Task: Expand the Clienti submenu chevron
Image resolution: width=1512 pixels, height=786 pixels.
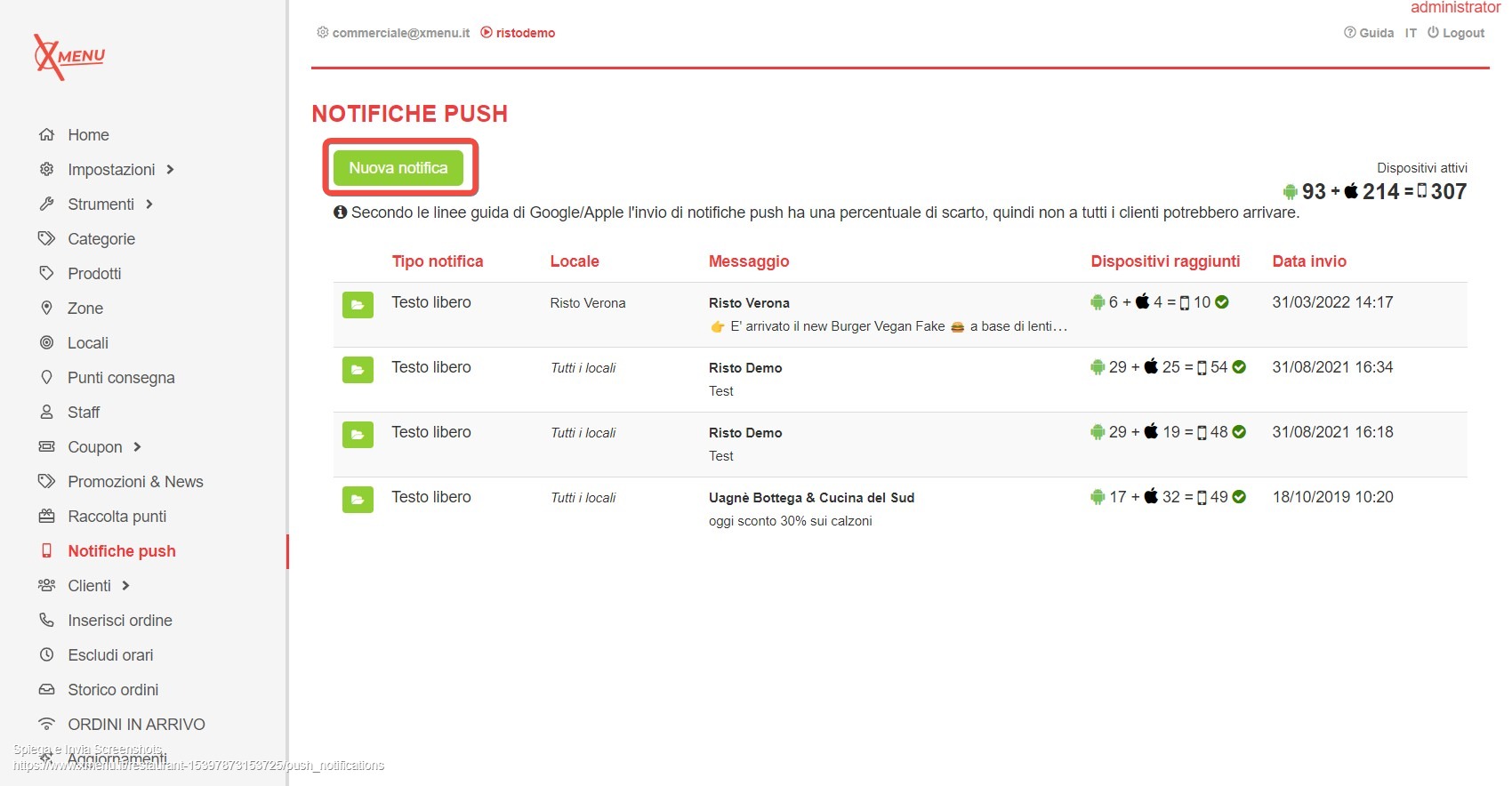Action: (x=126, y=586)
